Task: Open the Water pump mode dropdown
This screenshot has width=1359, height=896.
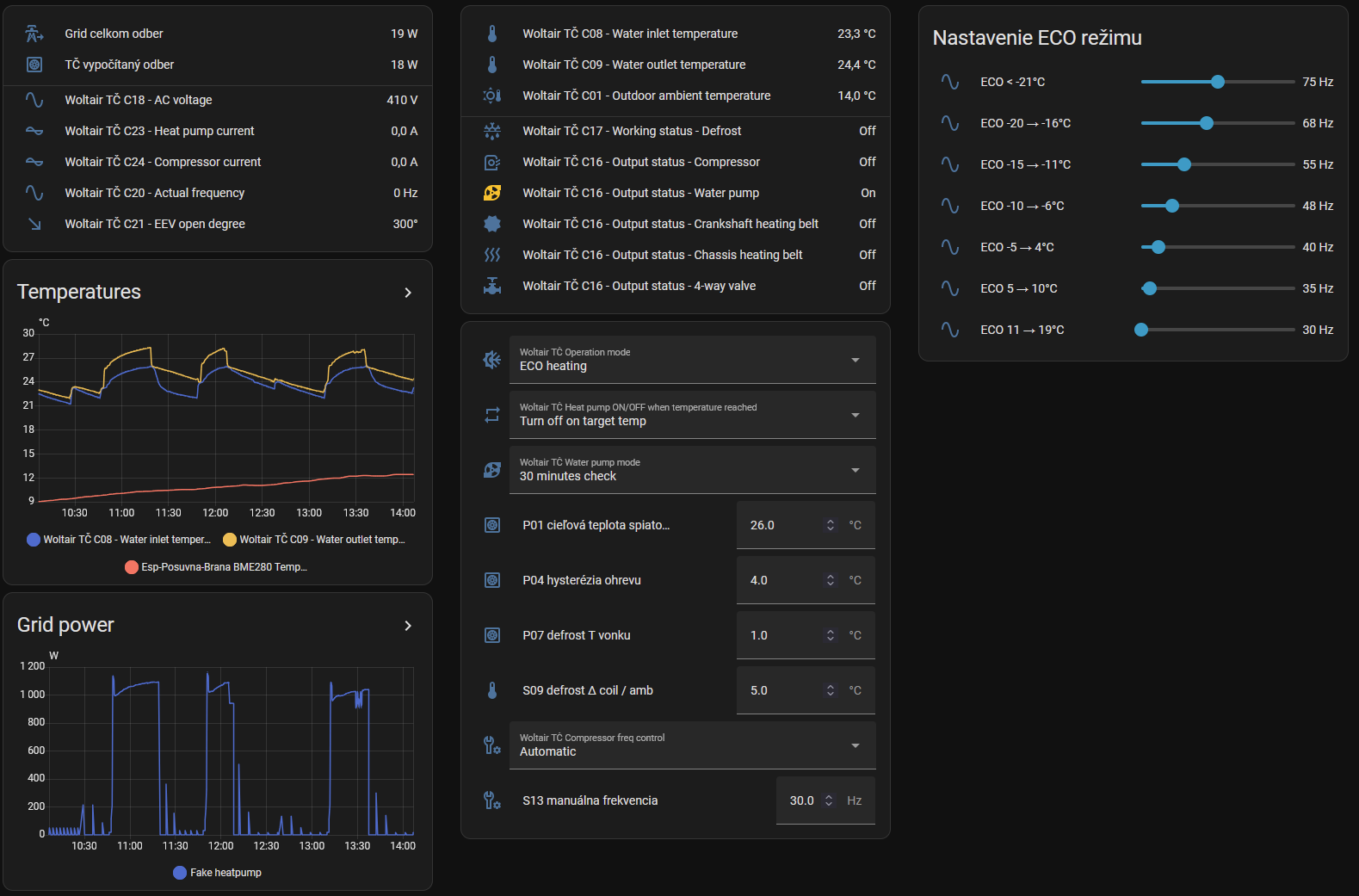Action: pyautogui.click(x=692, y=470)
